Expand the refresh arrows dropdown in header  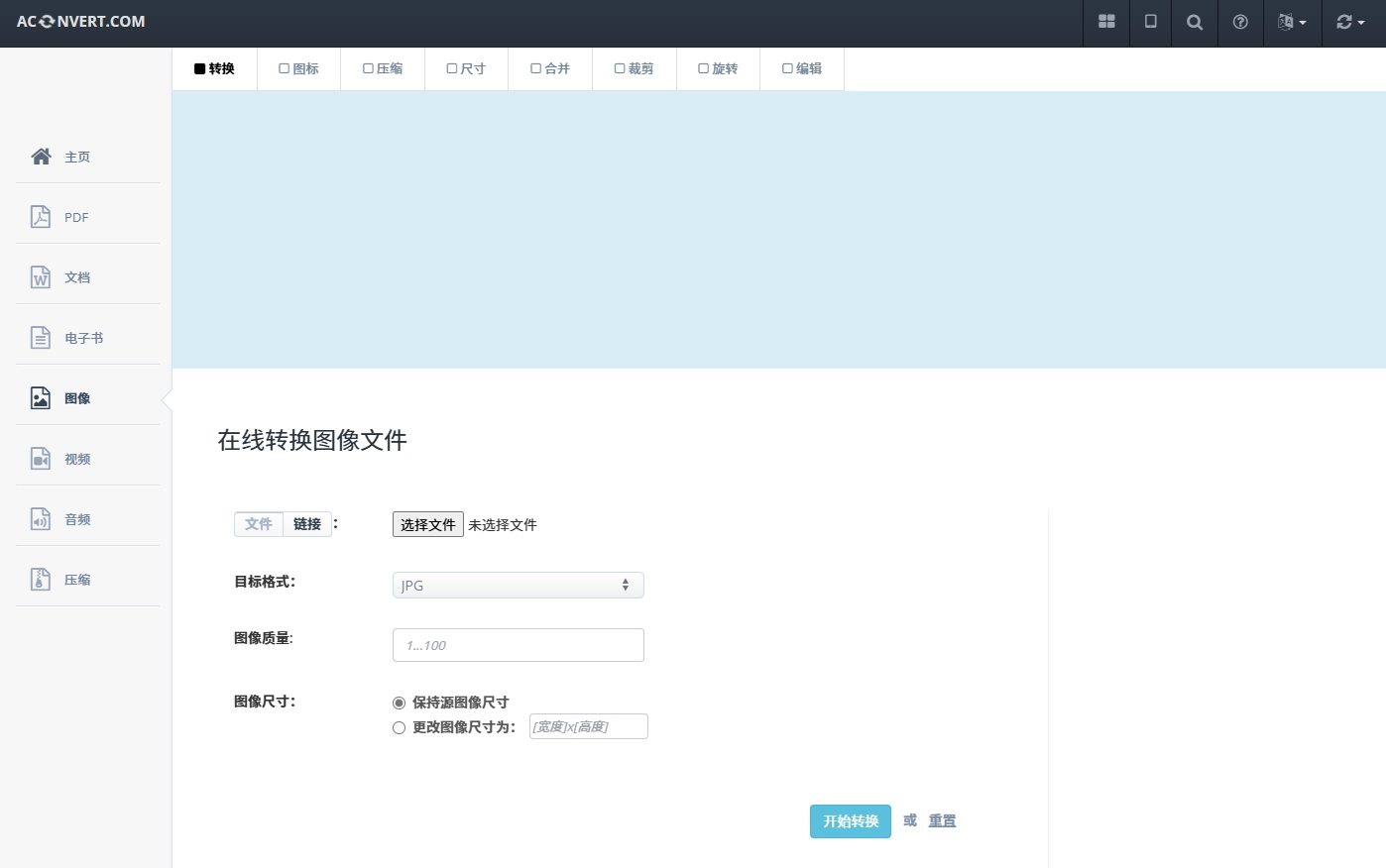(x=1350, y=22)
